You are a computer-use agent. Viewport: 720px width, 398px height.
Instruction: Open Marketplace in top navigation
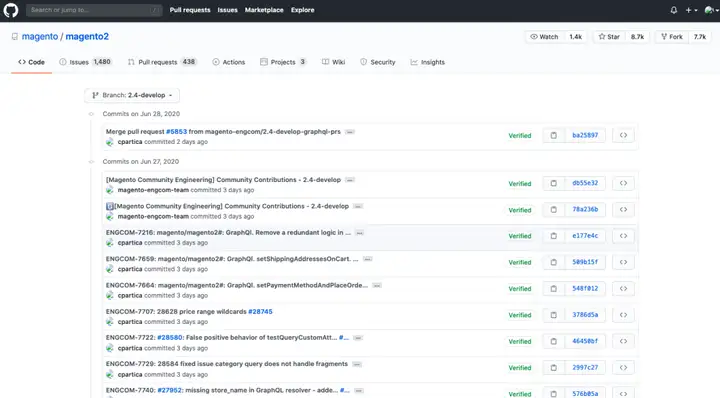(264, 10)
